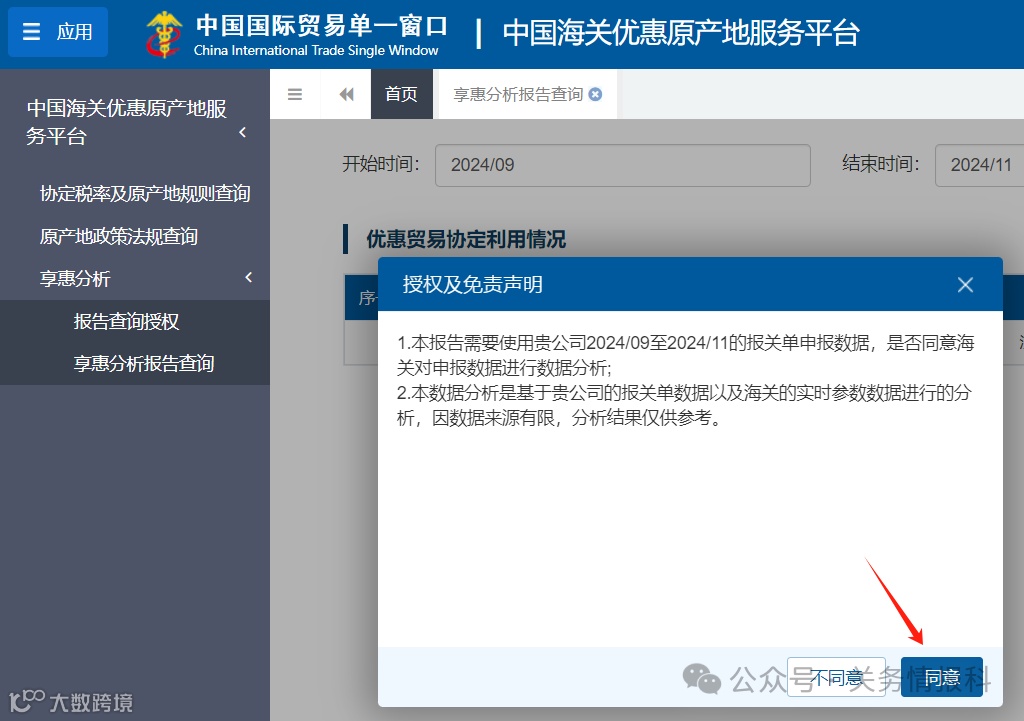The width and height of the screenshot is (1024, 721).
Task: Open 协定税率及原产地规则查询 in sidebar
Action: pos(145,193)
